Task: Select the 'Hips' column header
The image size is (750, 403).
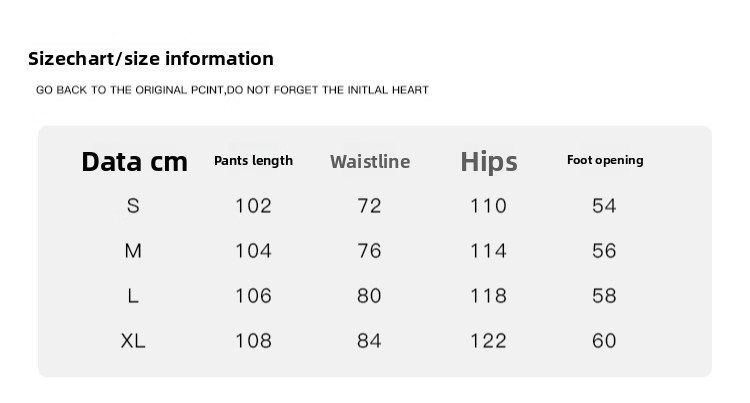Action: [x=489, y=162]
